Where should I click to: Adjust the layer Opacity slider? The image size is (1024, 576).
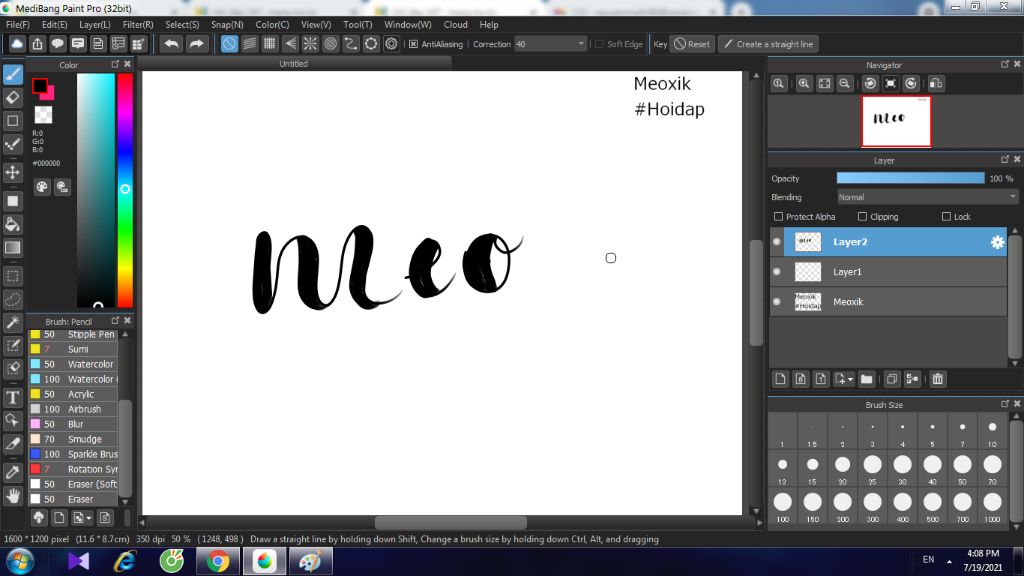coord(910,178)
